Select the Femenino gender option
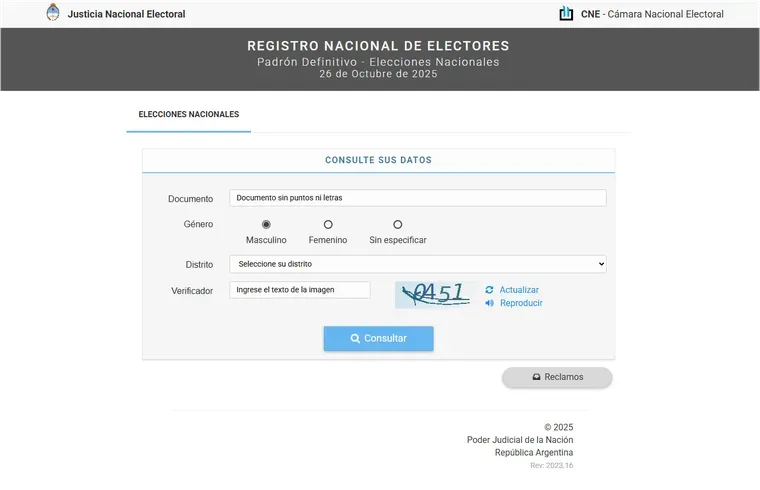760x490 pixels. pyautogui.click(x=328, y=225)
